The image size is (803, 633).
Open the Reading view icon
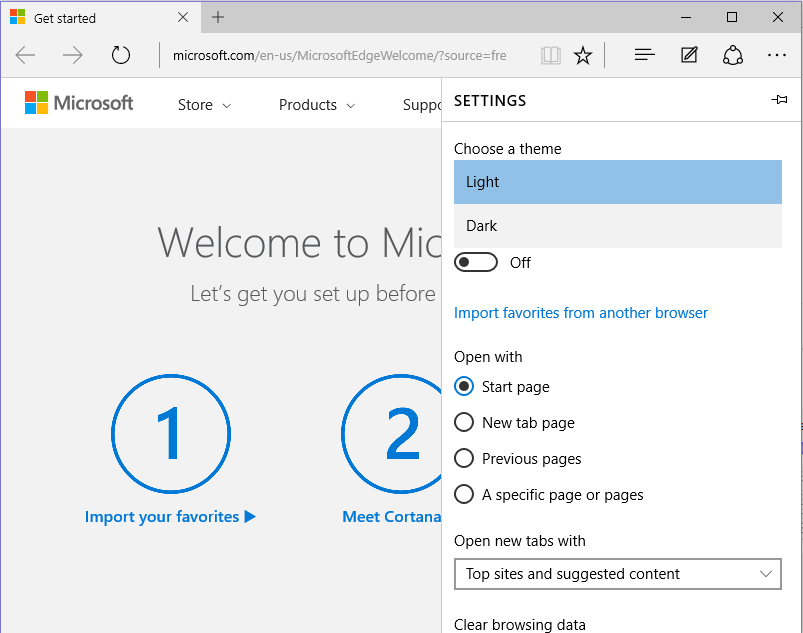pyautogui.click(x=550, y=55)
